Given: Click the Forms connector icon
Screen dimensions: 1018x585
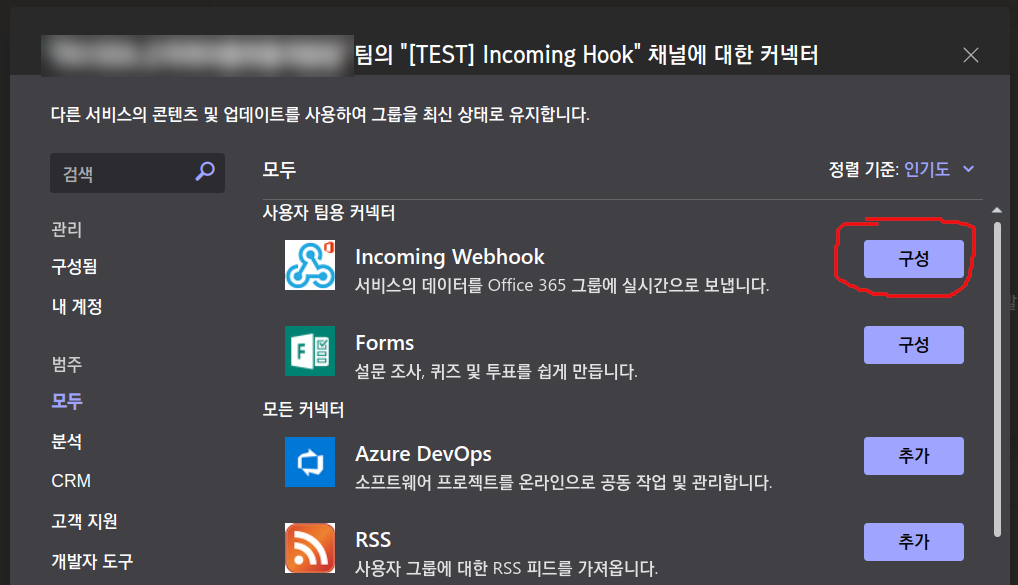Looking at the screenshot, I should pos(310,351).
